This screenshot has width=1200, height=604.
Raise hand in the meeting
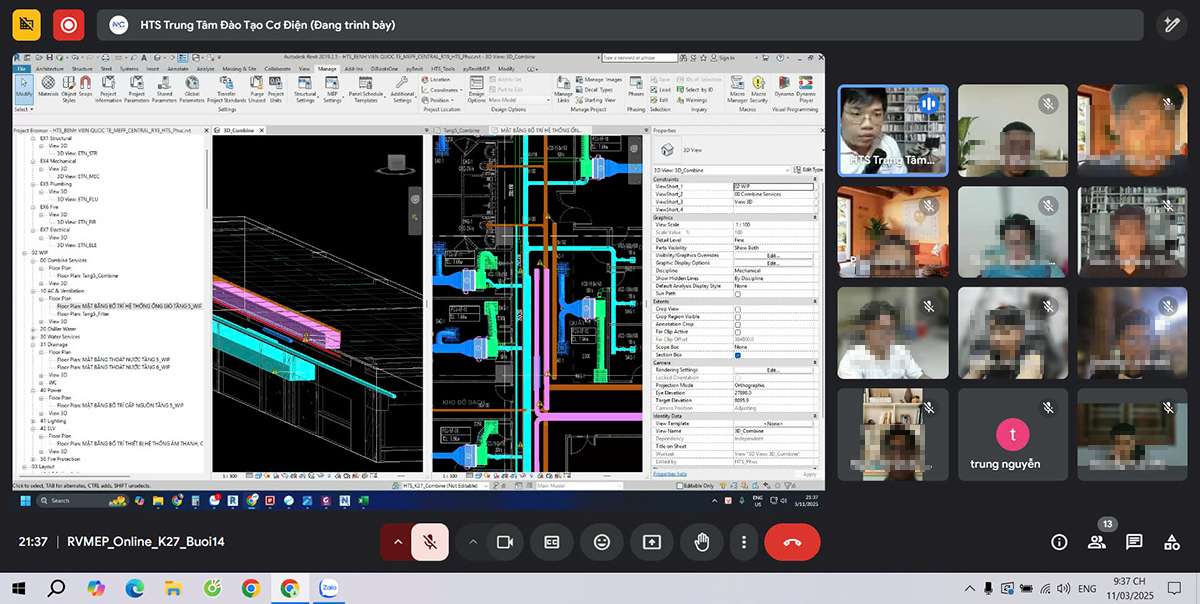point(702,542)
